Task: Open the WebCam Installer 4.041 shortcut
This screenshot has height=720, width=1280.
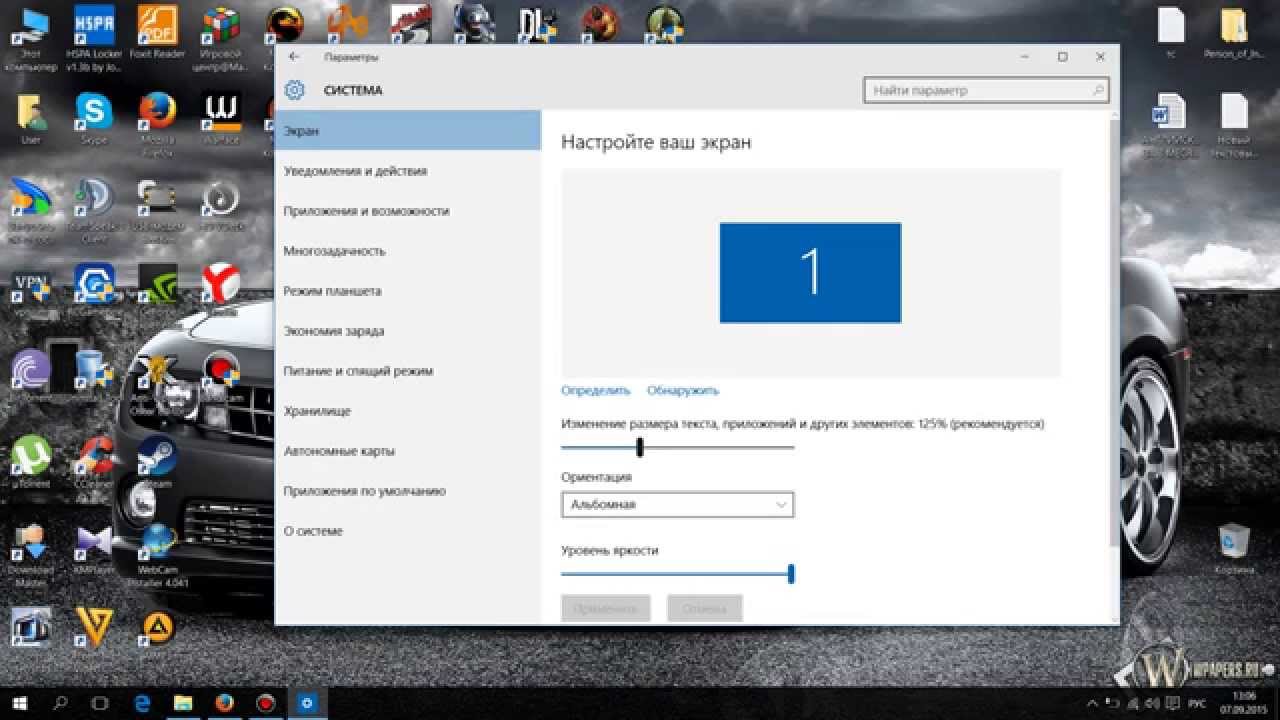Action: point(157,555)
